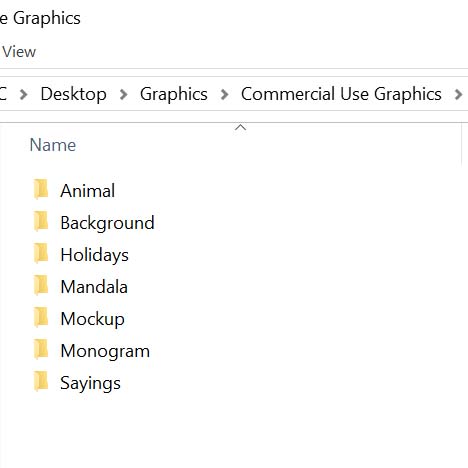
Task: Select the Holidays folder name
Action: tap(94, 255)
